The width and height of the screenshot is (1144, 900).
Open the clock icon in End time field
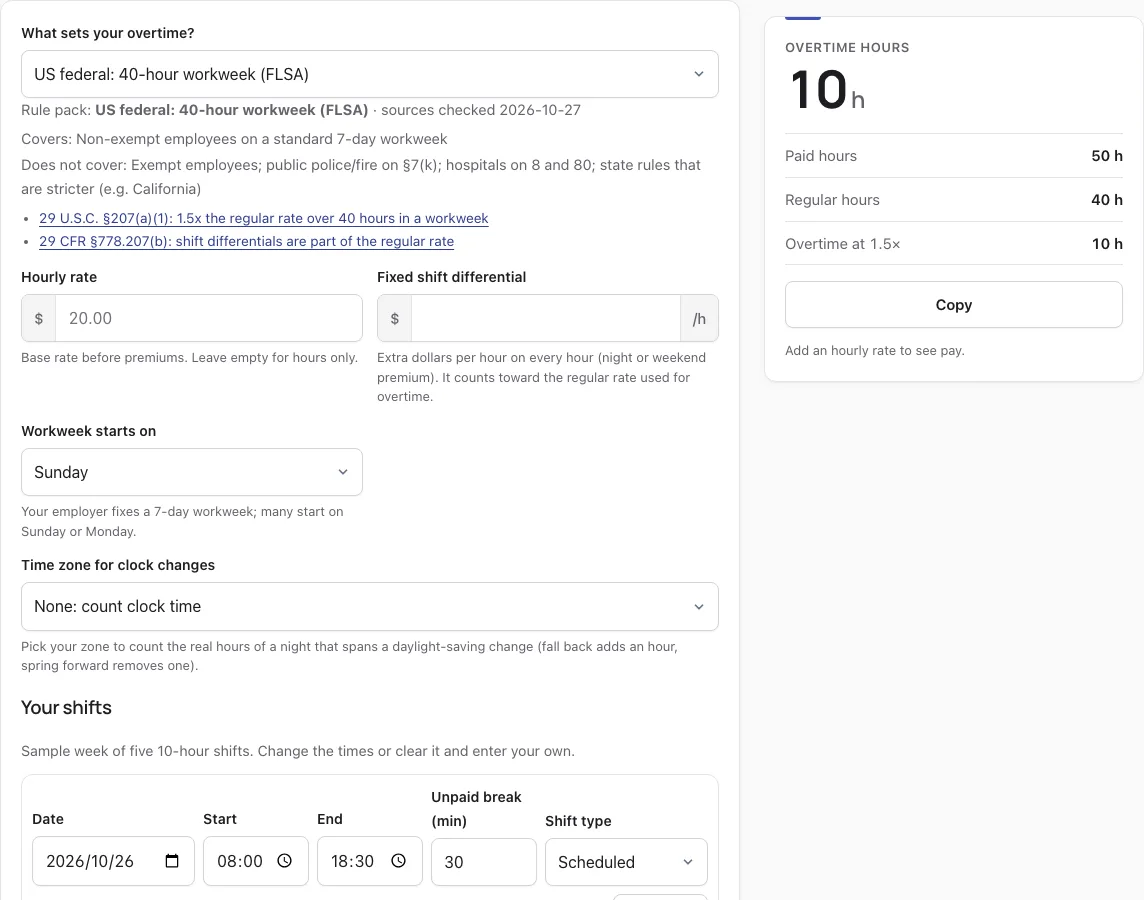tap(398, 861)
